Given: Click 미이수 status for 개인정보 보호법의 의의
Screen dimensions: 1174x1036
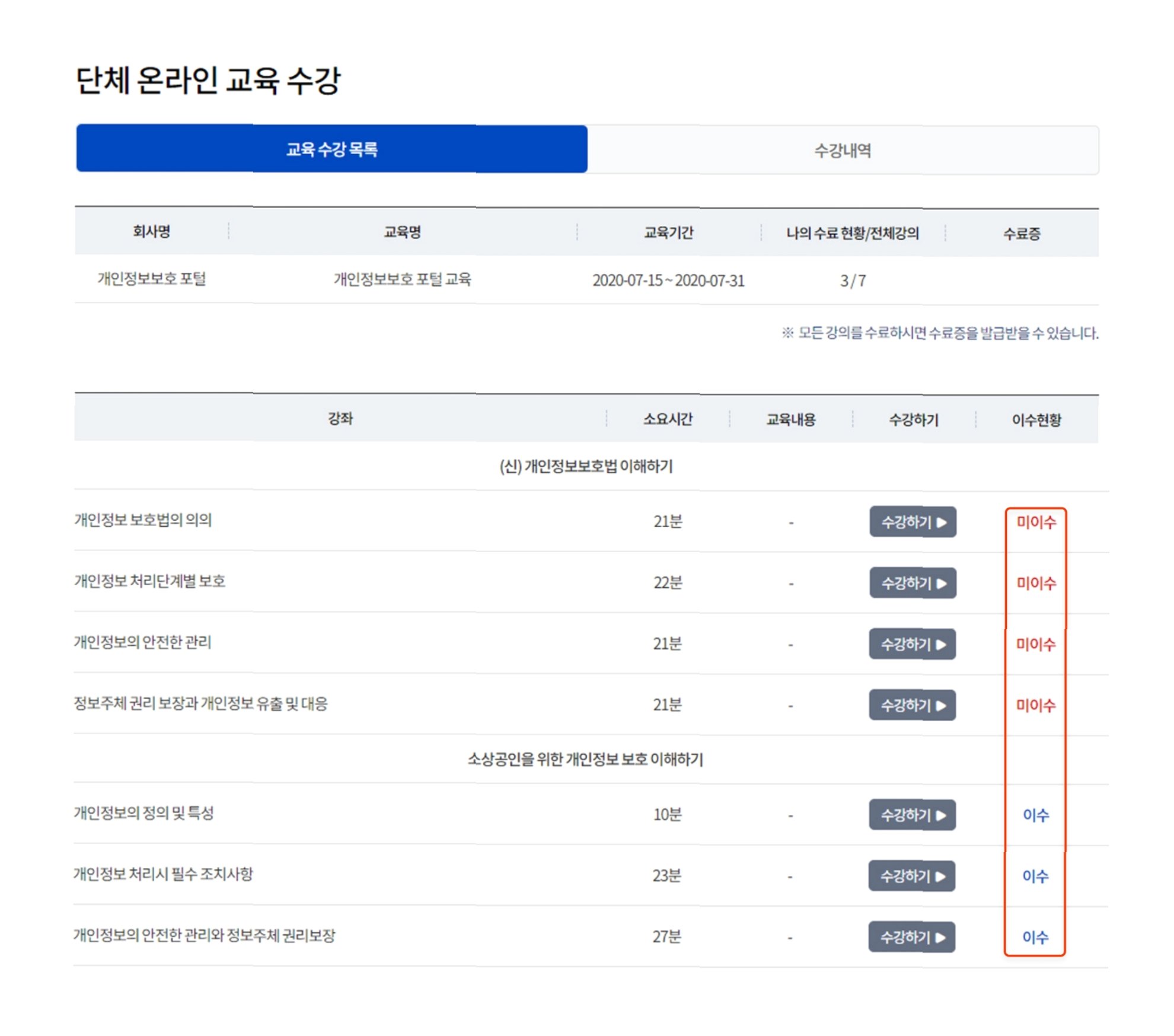Looking at the screenshot, I should pyautogui.click(x=1036, y=522).
